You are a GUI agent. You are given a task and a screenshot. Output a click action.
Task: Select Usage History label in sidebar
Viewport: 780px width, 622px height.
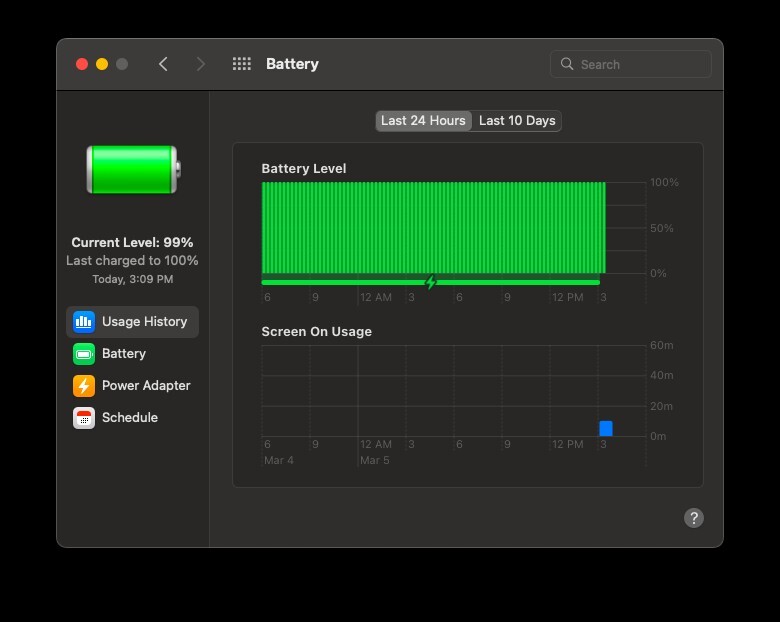coord(144,322)
